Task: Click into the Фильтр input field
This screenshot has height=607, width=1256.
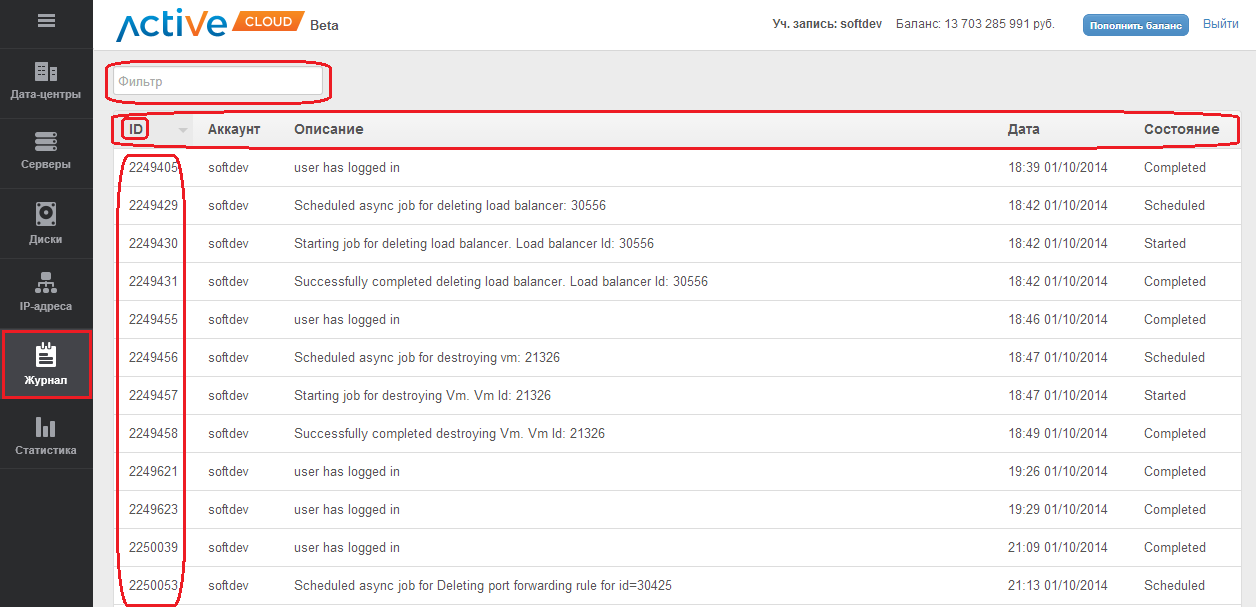Action: pyautogui.click(x=218, y=82)
